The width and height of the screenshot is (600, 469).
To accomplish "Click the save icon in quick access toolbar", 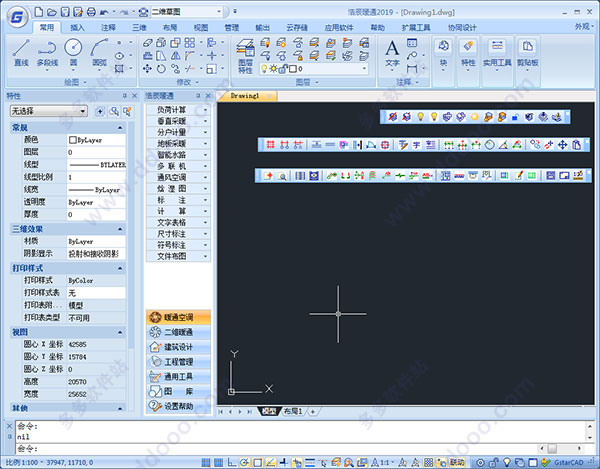I will (65, 12).
